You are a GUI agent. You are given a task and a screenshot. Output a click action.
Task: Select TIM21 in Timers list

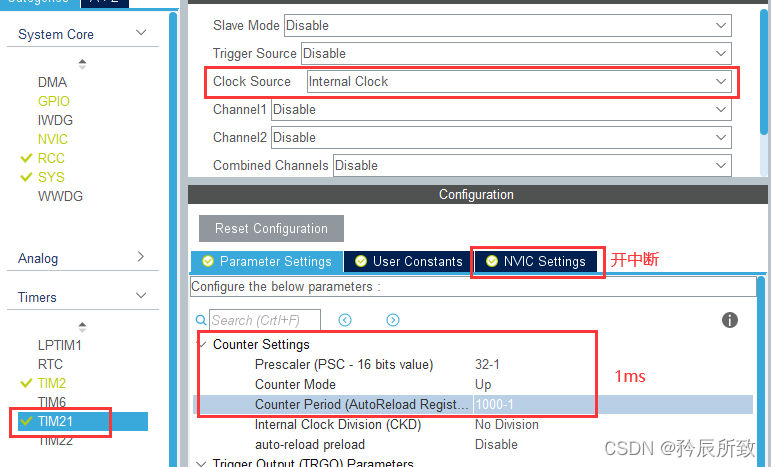point(83,421)
